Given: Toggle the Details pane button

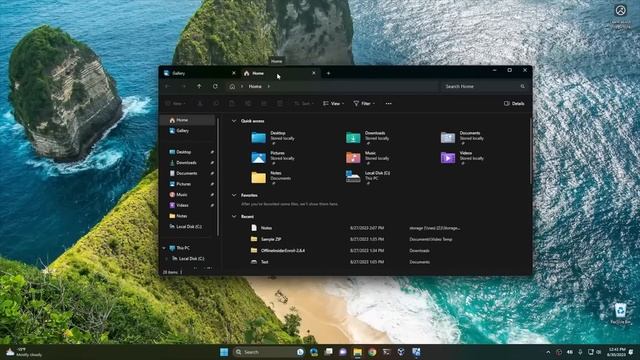Looking at the screenshot, I should 514,104.
